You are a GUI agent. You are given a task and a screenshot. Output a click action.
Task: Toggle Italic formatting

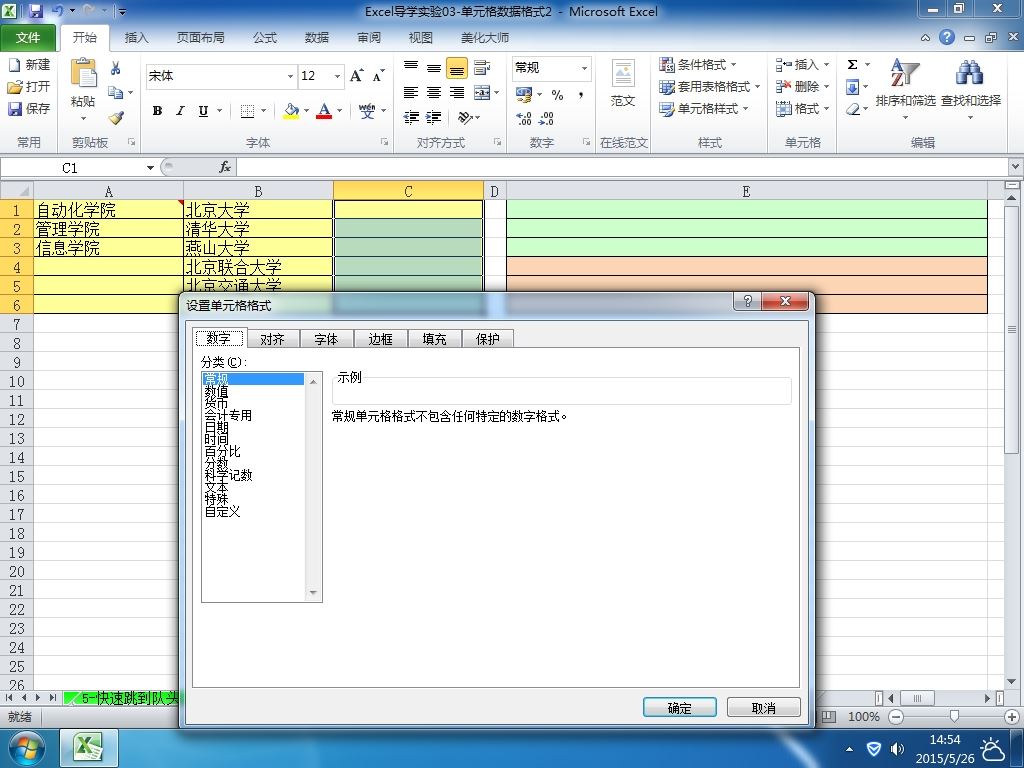click(180, 111)
